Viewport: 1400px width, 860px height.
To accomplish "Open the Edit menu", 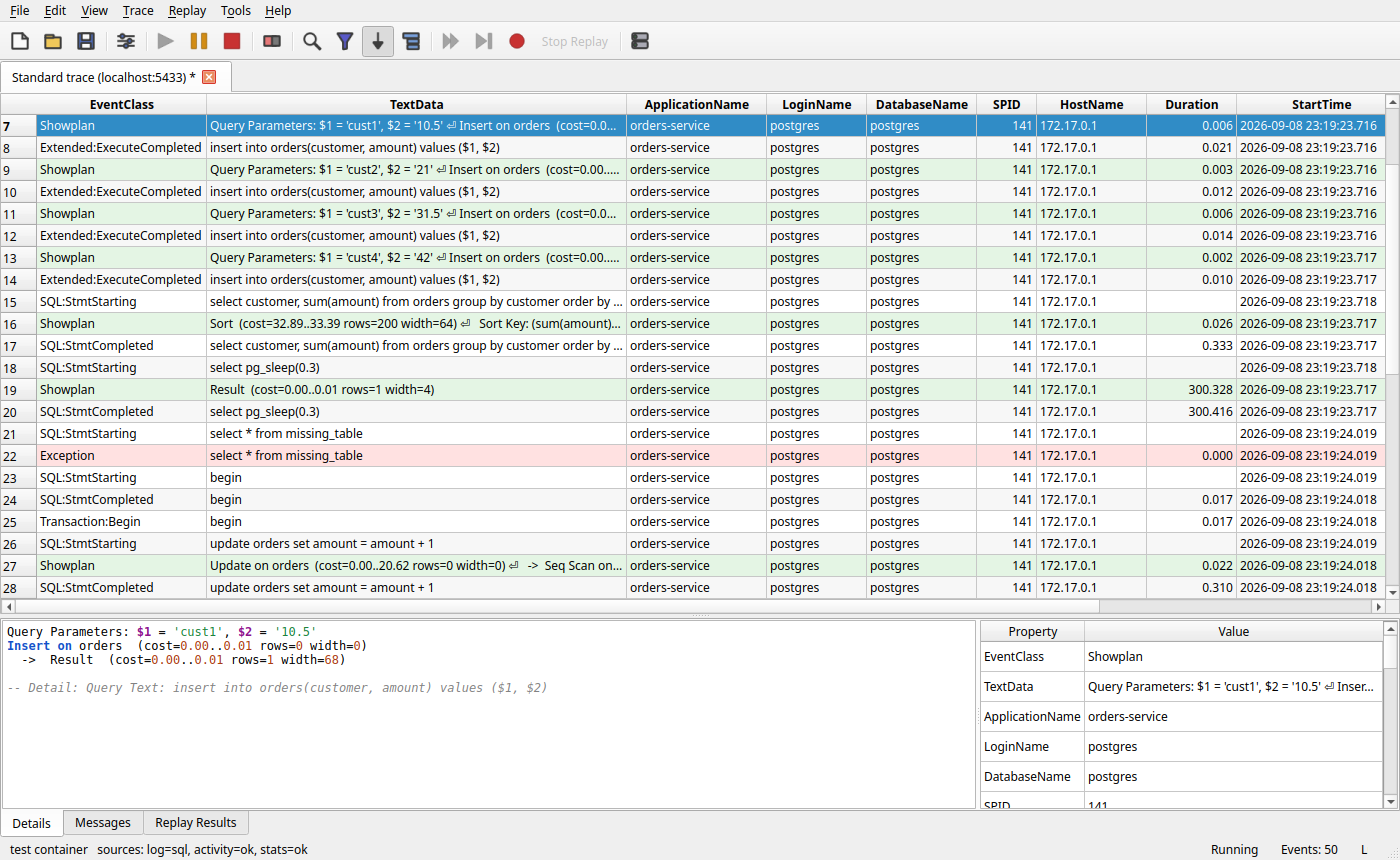I will coord(55,10).
